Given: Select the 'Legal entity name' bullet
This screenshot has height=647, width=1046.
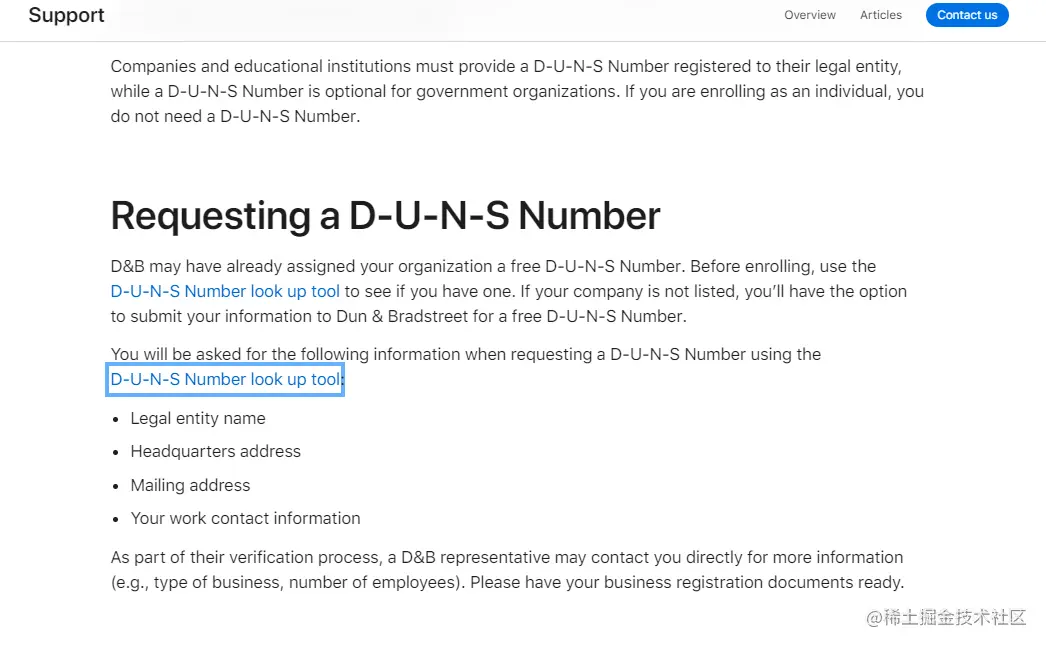Looking at the screenshot, I should (197, 418).
